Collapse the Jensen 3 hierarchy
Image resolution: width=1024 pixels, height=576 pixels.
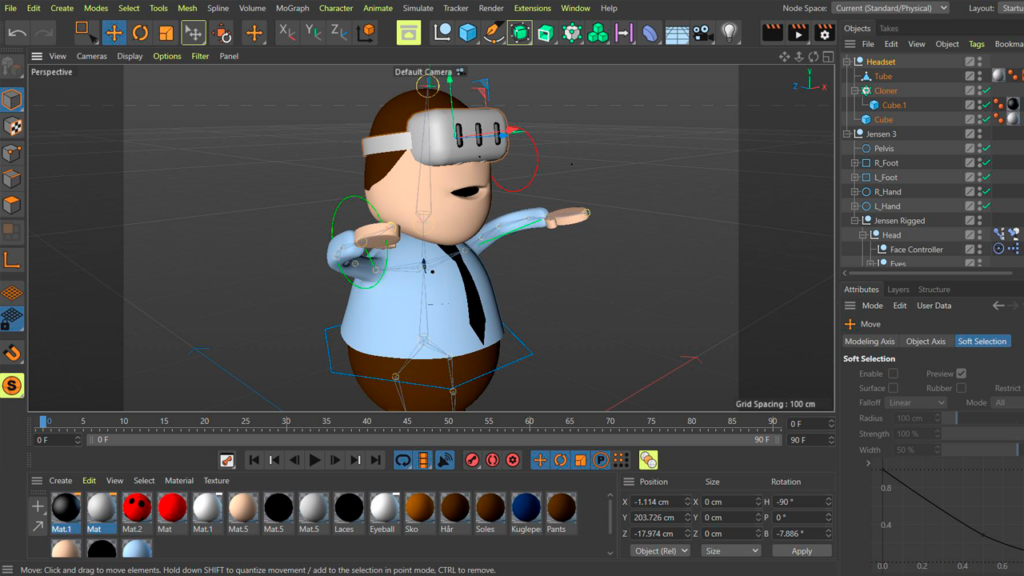847,134
